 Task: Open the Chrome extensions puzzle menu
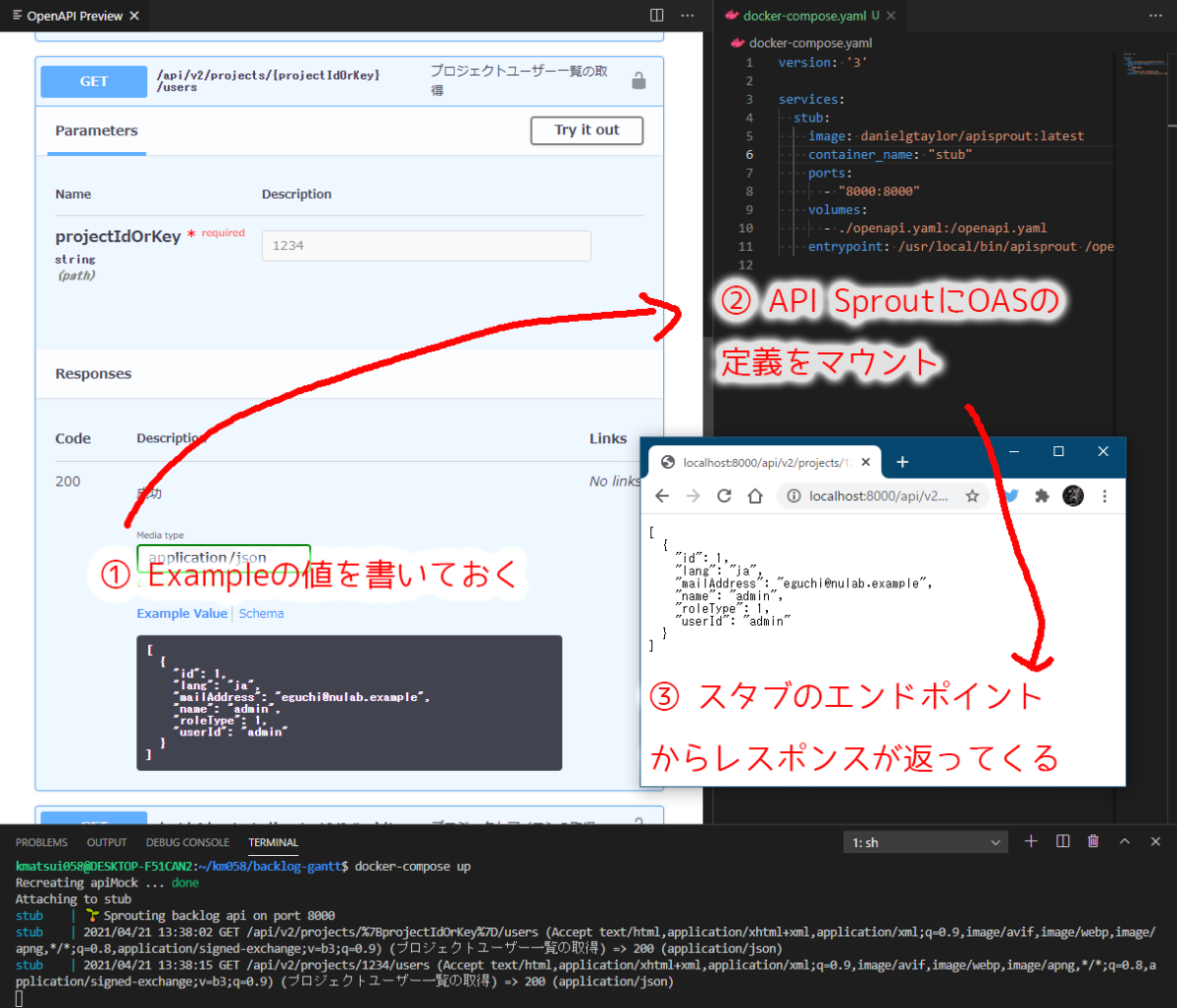(1042, 496)
